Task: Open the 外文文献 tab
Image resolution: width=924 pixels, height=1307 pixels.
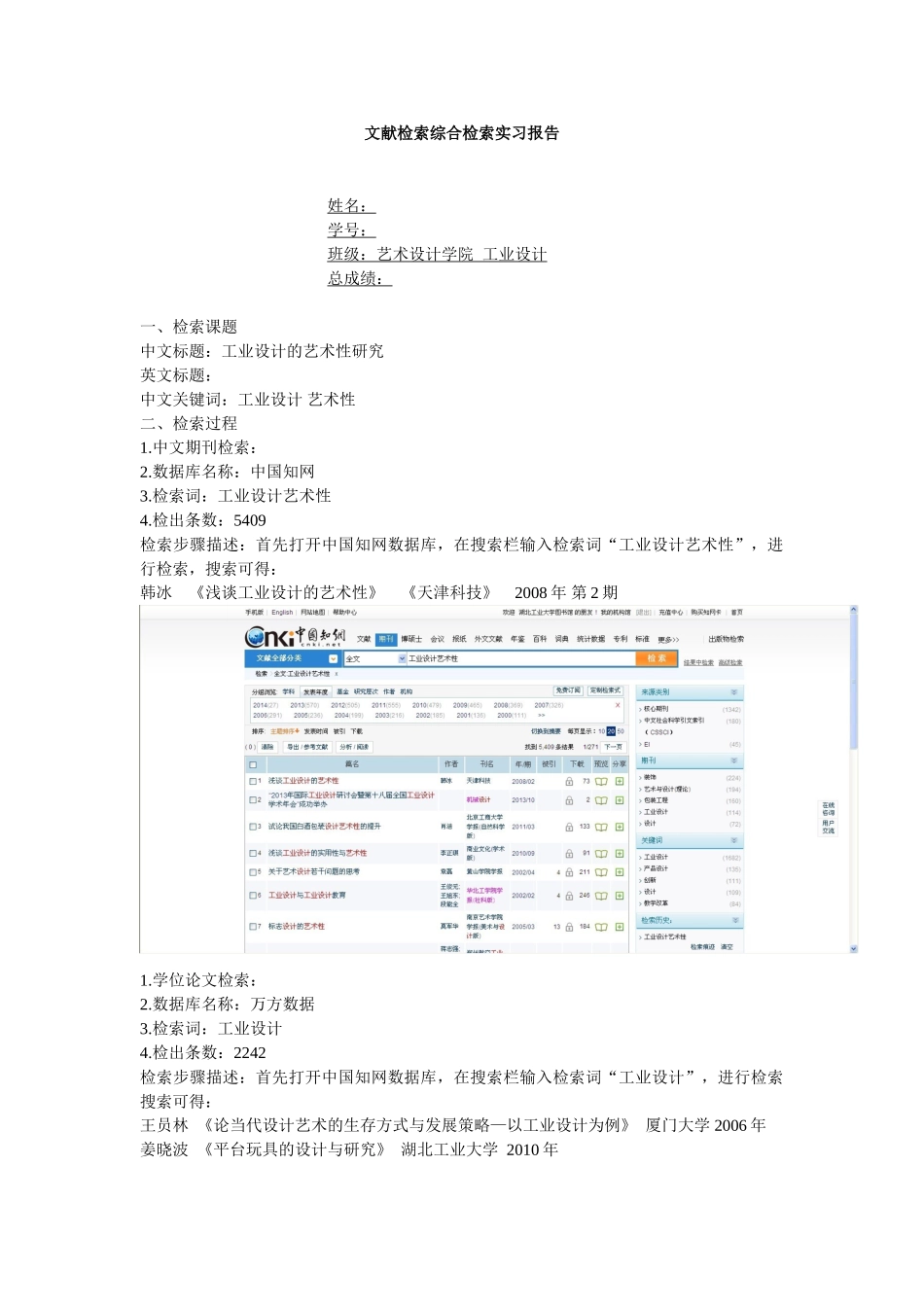Action: pyautogui.click(x=488, y=639)
